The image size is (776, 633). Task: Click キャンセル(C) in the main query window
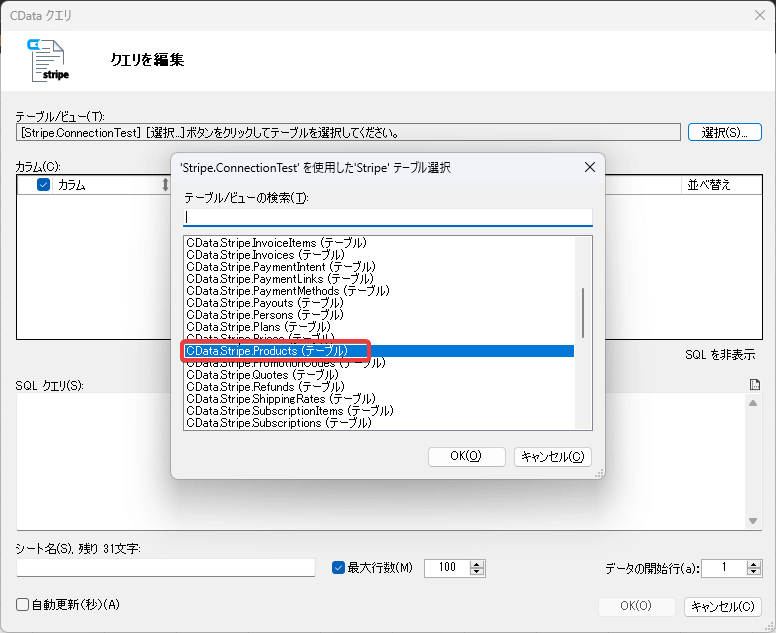point(723,606)
